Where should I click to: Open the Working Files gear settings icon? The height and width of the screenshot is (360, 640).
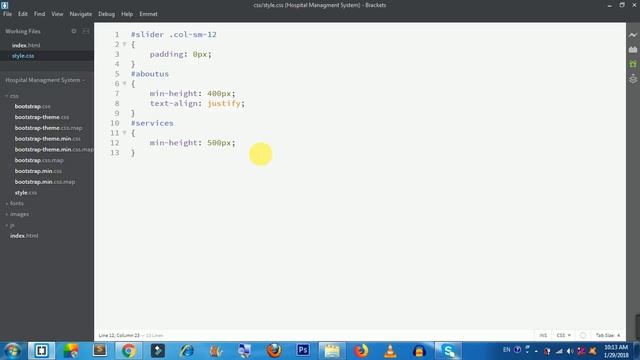click(x=74, y=31)
